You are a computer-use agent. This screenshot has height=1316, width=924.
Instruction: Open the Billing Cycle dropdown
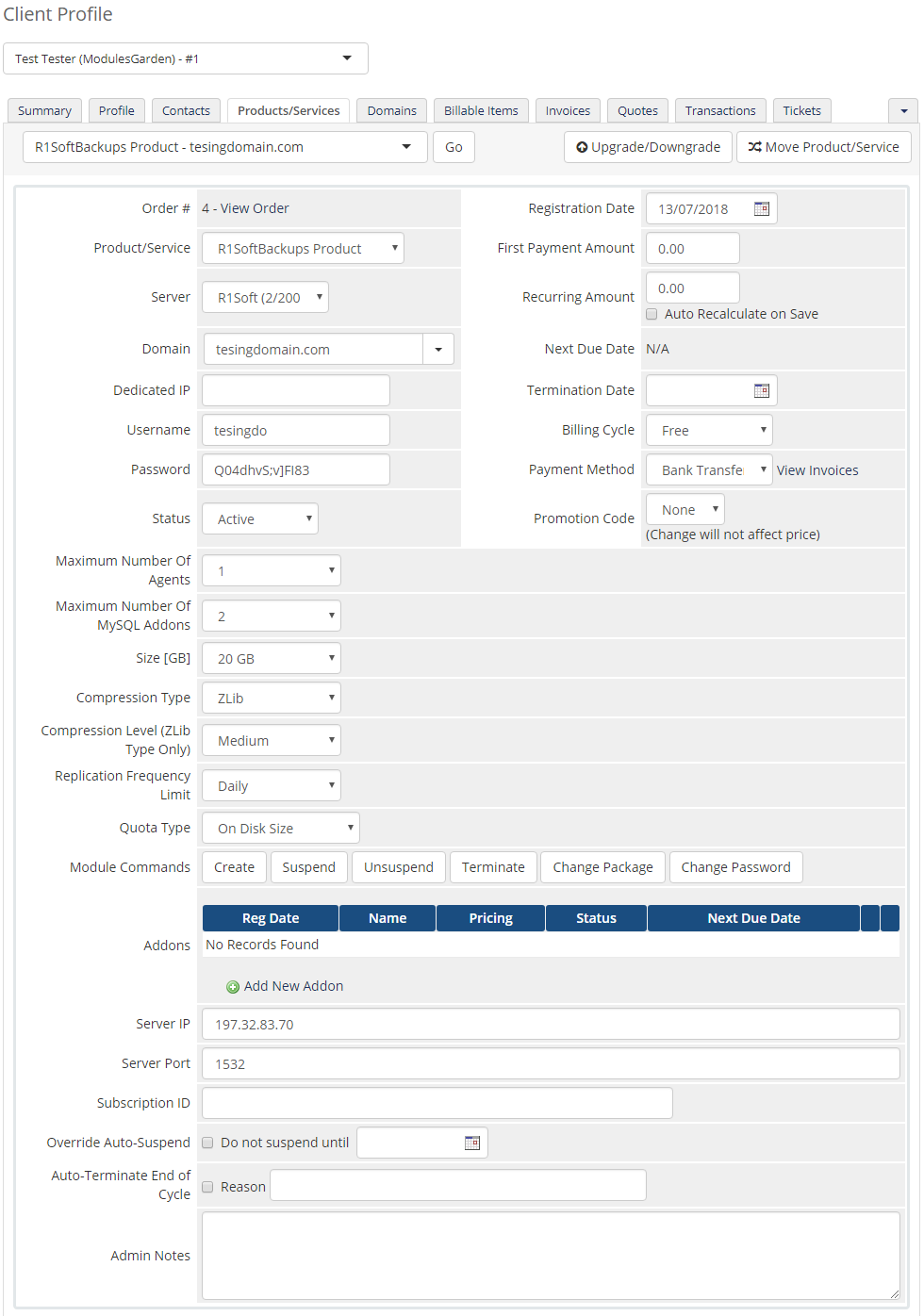point(709,431)
